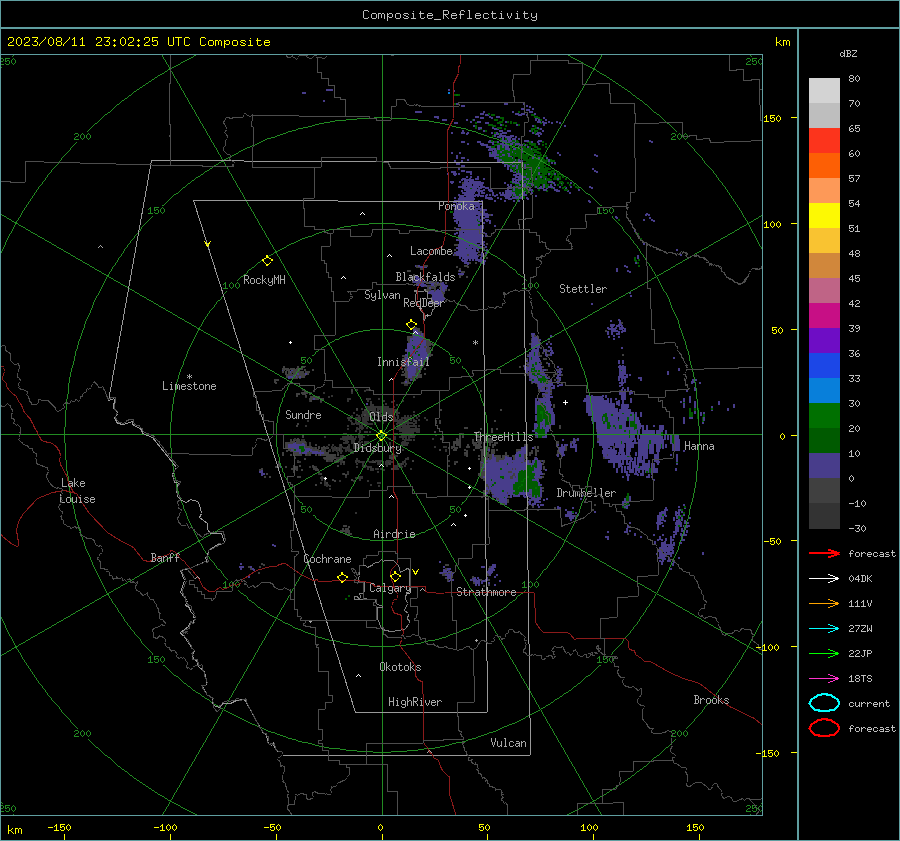
Task: Click the red forecast ellipse icon
Action: [824, 728]
